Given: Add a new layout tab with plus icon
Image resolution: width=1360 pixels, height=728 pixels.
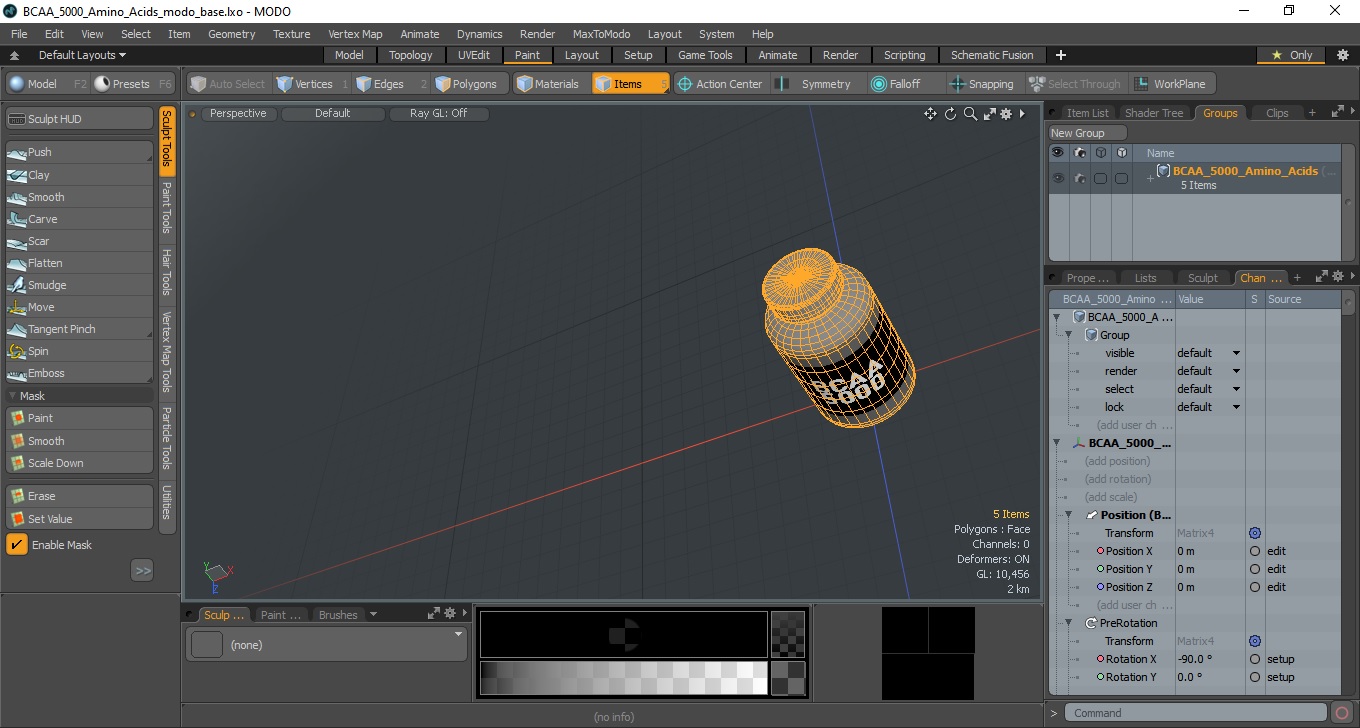Looking at the screenshot, I should point(1061,55).
